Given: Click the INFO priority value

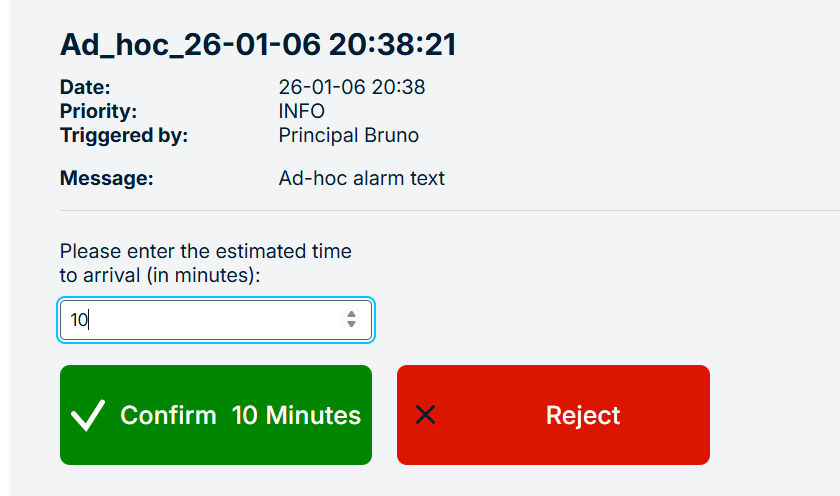Looking at the screenshot, I should point(301,111).
